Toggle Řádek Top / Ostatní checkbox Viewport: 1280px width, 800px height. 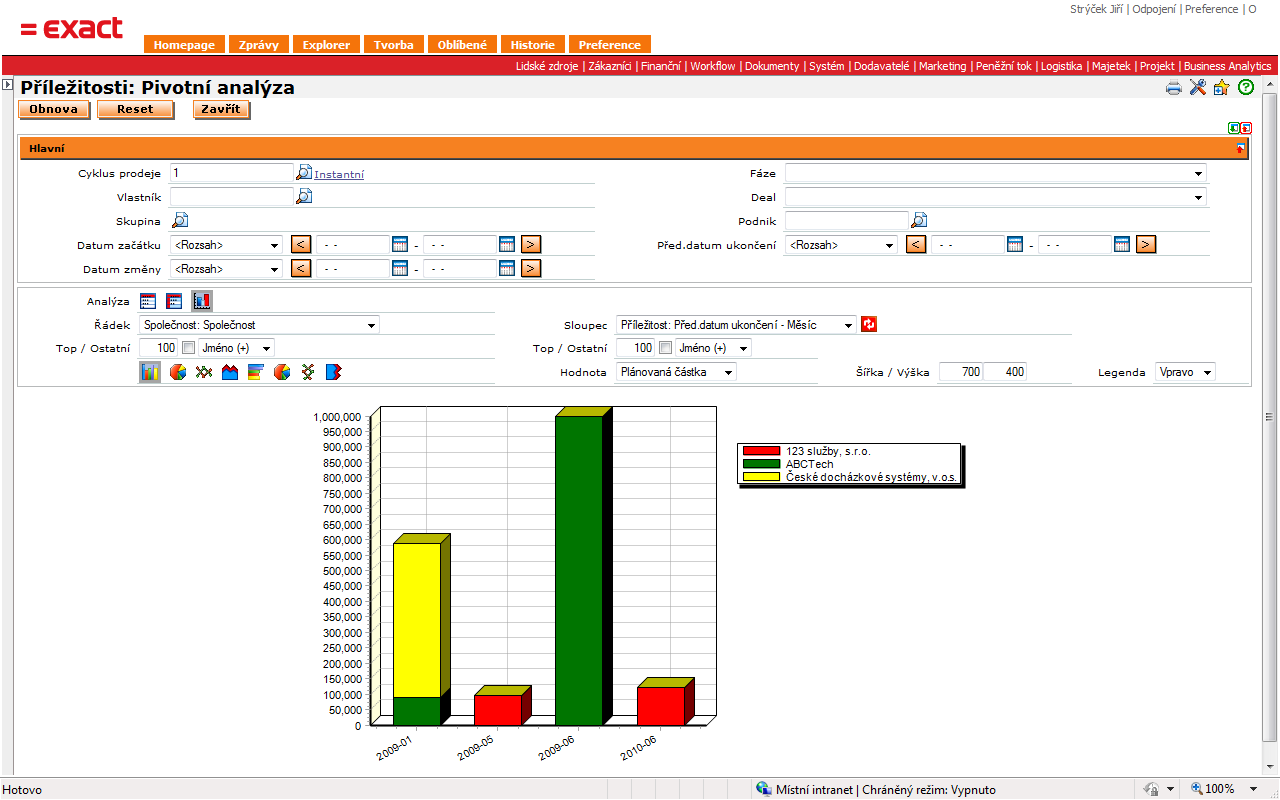(188, 348)
